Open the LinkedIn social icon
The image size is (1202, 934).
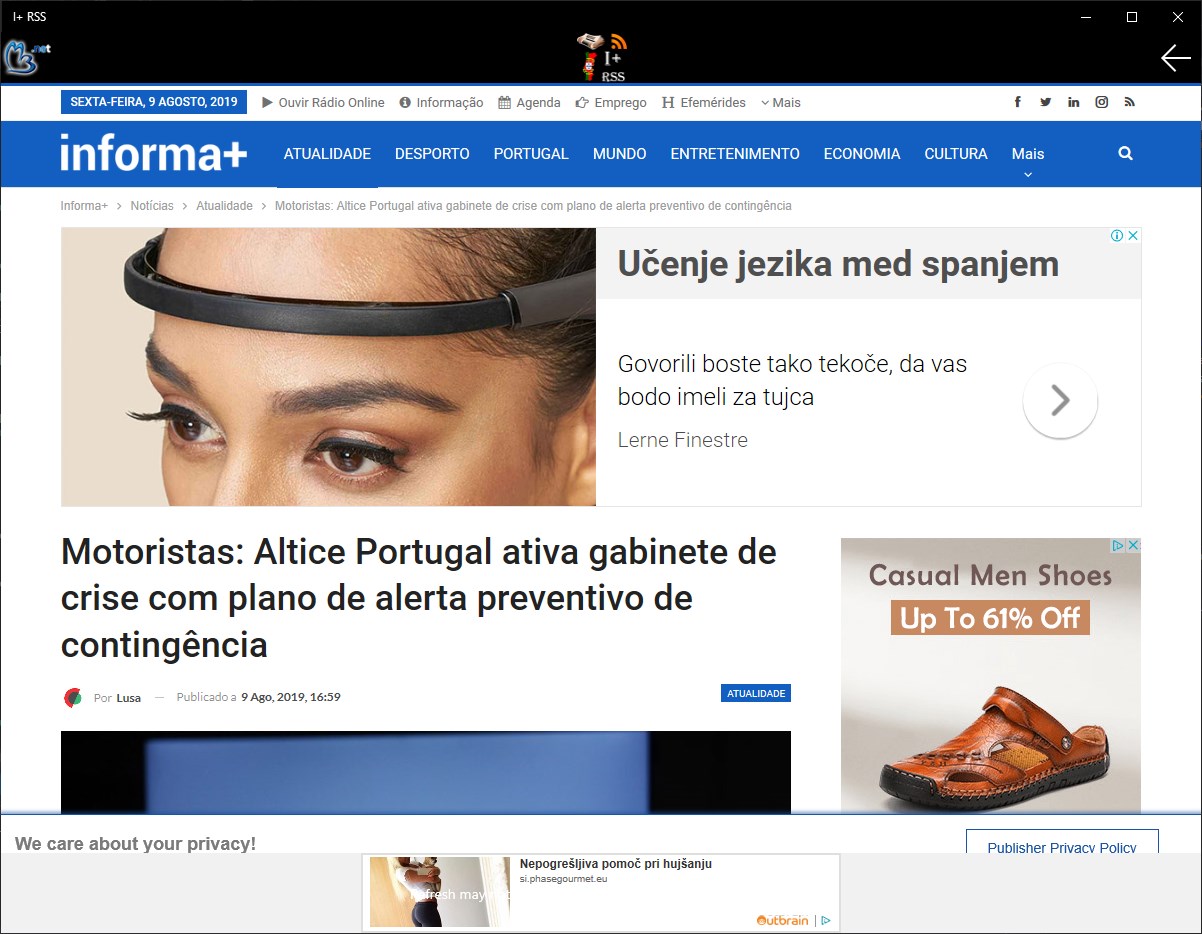tap(1074, 102)
